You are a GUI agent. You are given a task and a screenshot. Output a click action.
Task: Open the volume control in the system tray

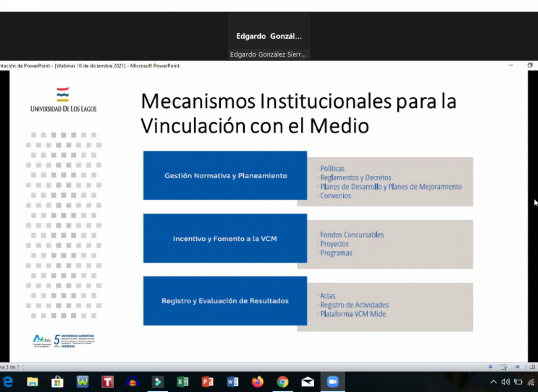pyautogui.click(x=505, y=382)
